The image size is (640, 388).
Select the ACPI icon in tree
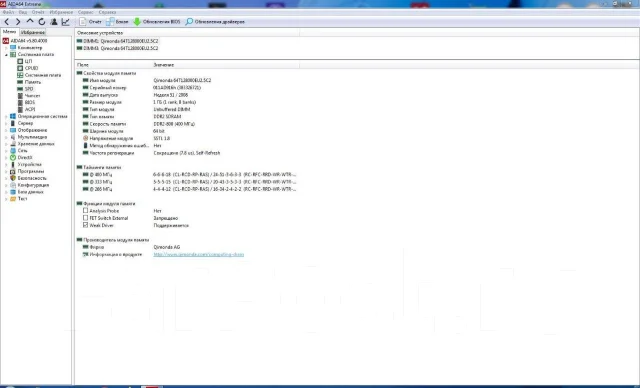[20, 109]
